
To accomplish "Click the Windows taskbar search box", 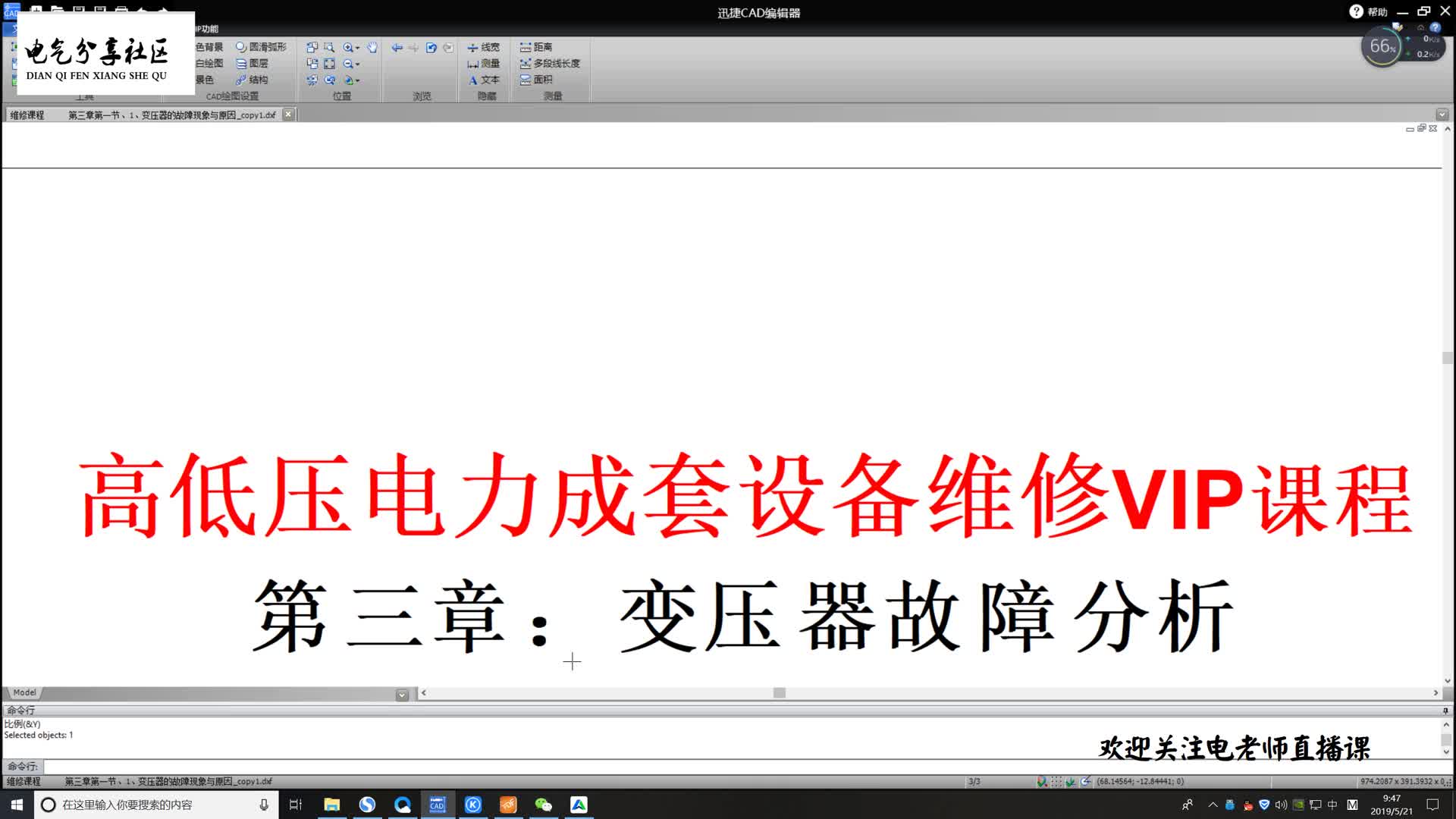I will 156,805.
